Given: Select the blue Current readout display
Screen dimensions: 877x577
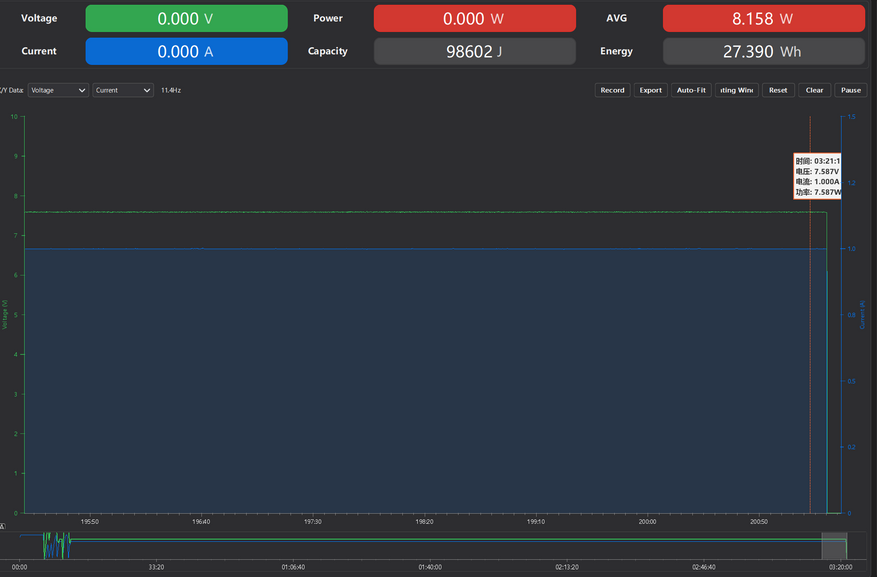Looking at the screenshot, I should pos(186,51).
